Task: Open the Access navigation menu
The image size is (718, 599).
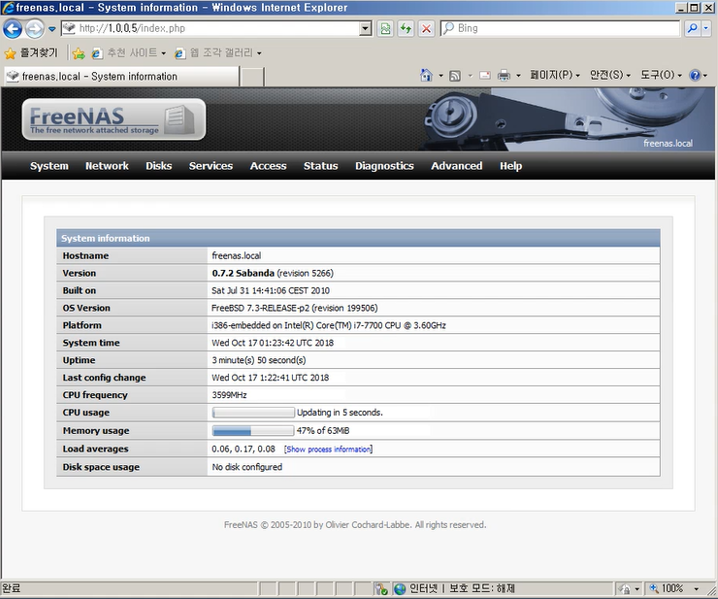Action: coord(268,166)
